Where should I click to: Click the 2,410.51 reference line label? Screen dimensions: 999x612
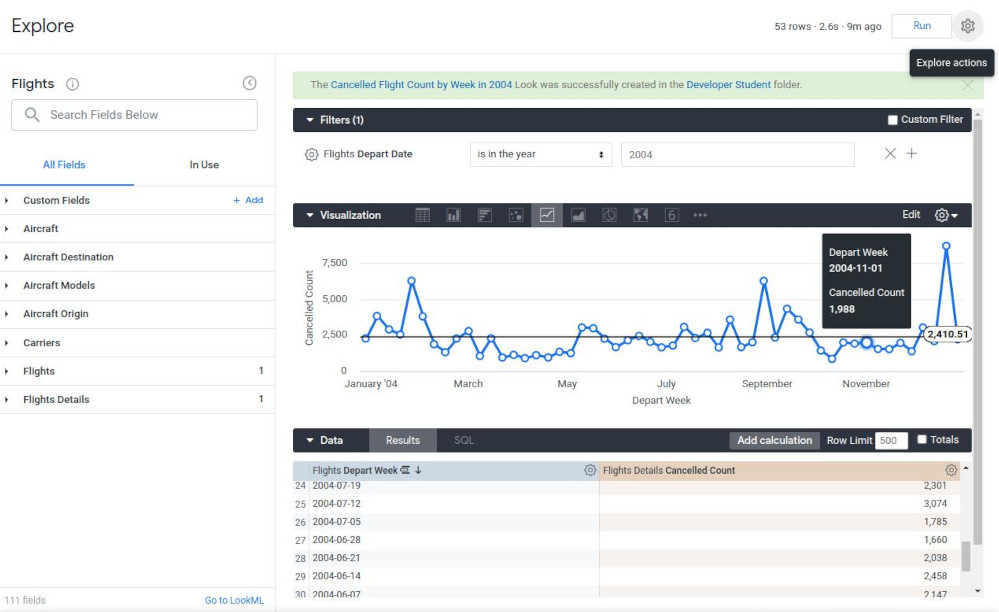point(947,334)
